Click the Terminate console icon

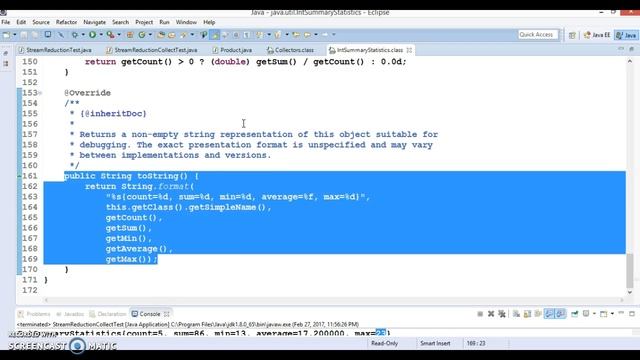coord(480,314)
